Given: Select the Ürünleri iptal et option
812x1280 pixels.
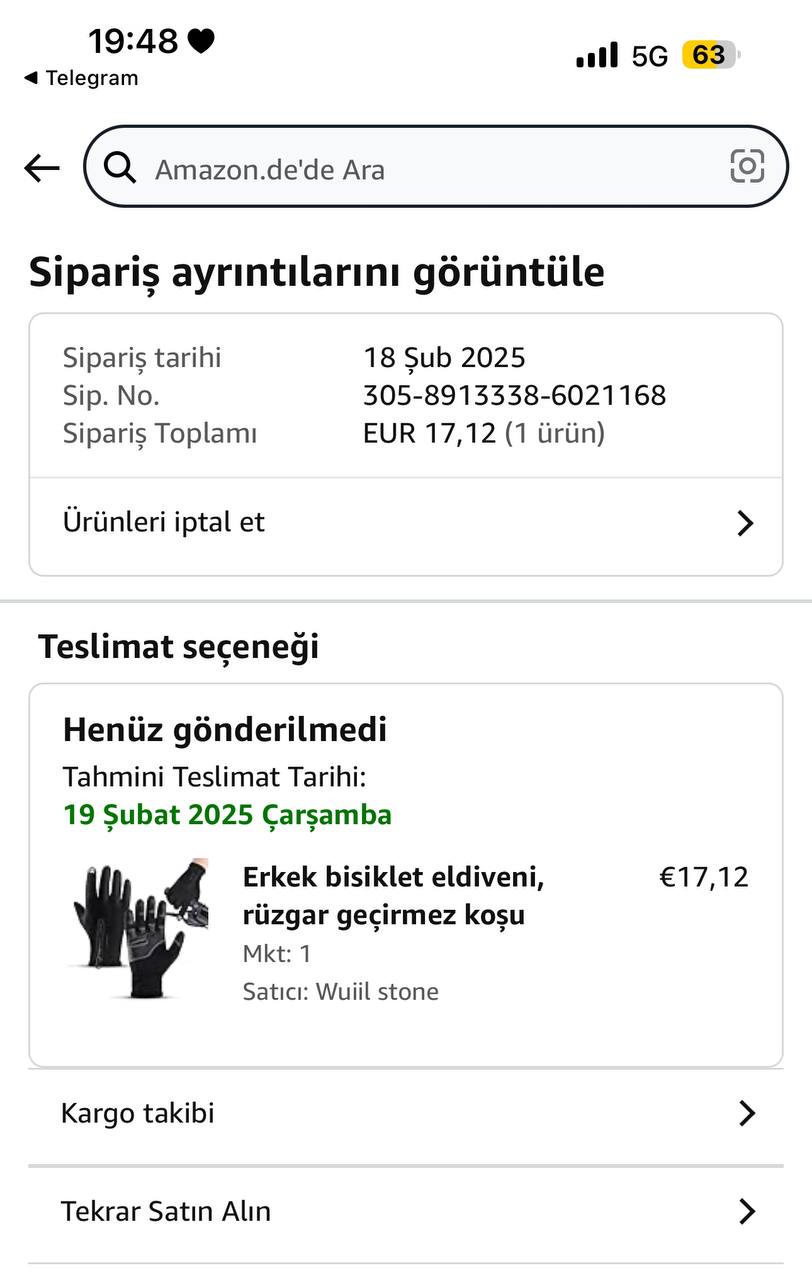Looking at the screenshot, I should [x=164, y=522].
